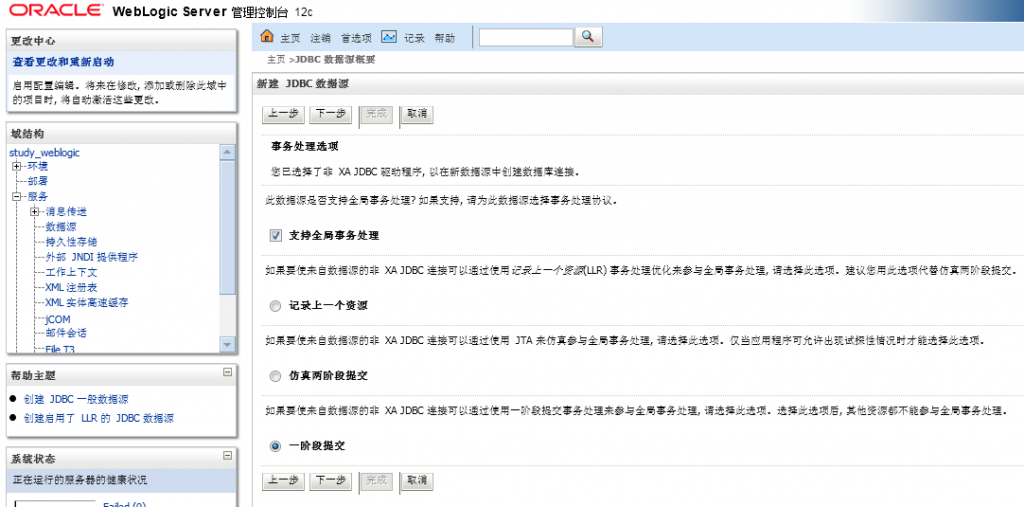Screen dimensions: 1024x507
Task: Select 外部 JNDI 提供程序 tree item
Action: pos(91,257)
